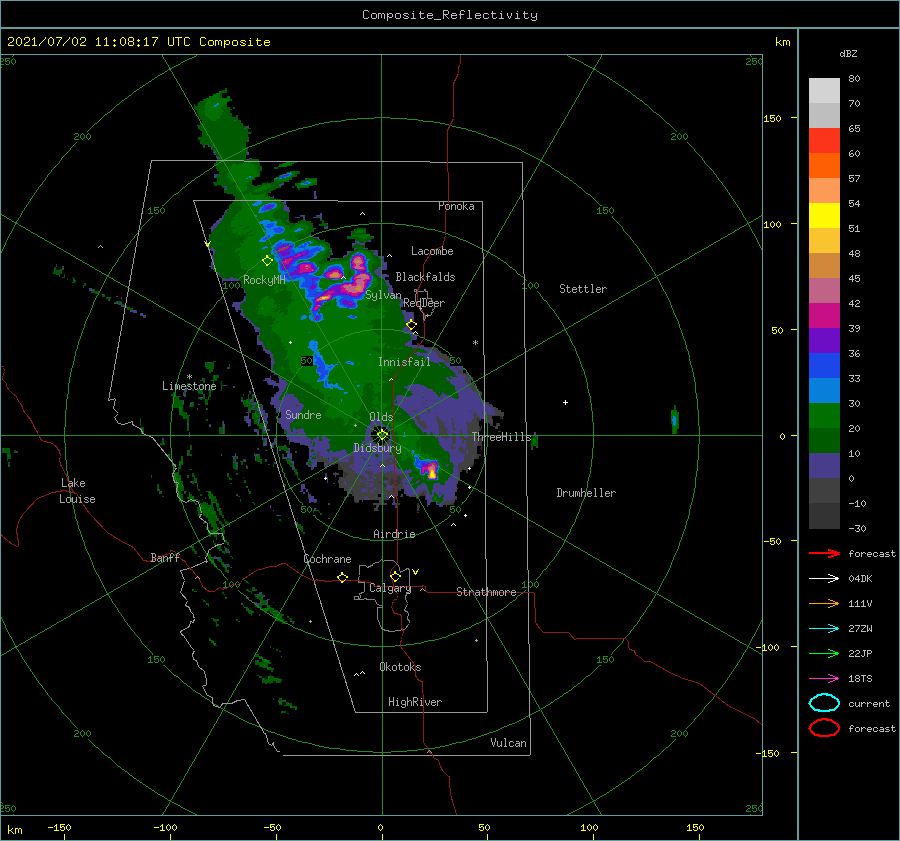Click the dark gray -30 dBZ swatch
This screenshot has width=900, height=841.
(x=824, y=516)
